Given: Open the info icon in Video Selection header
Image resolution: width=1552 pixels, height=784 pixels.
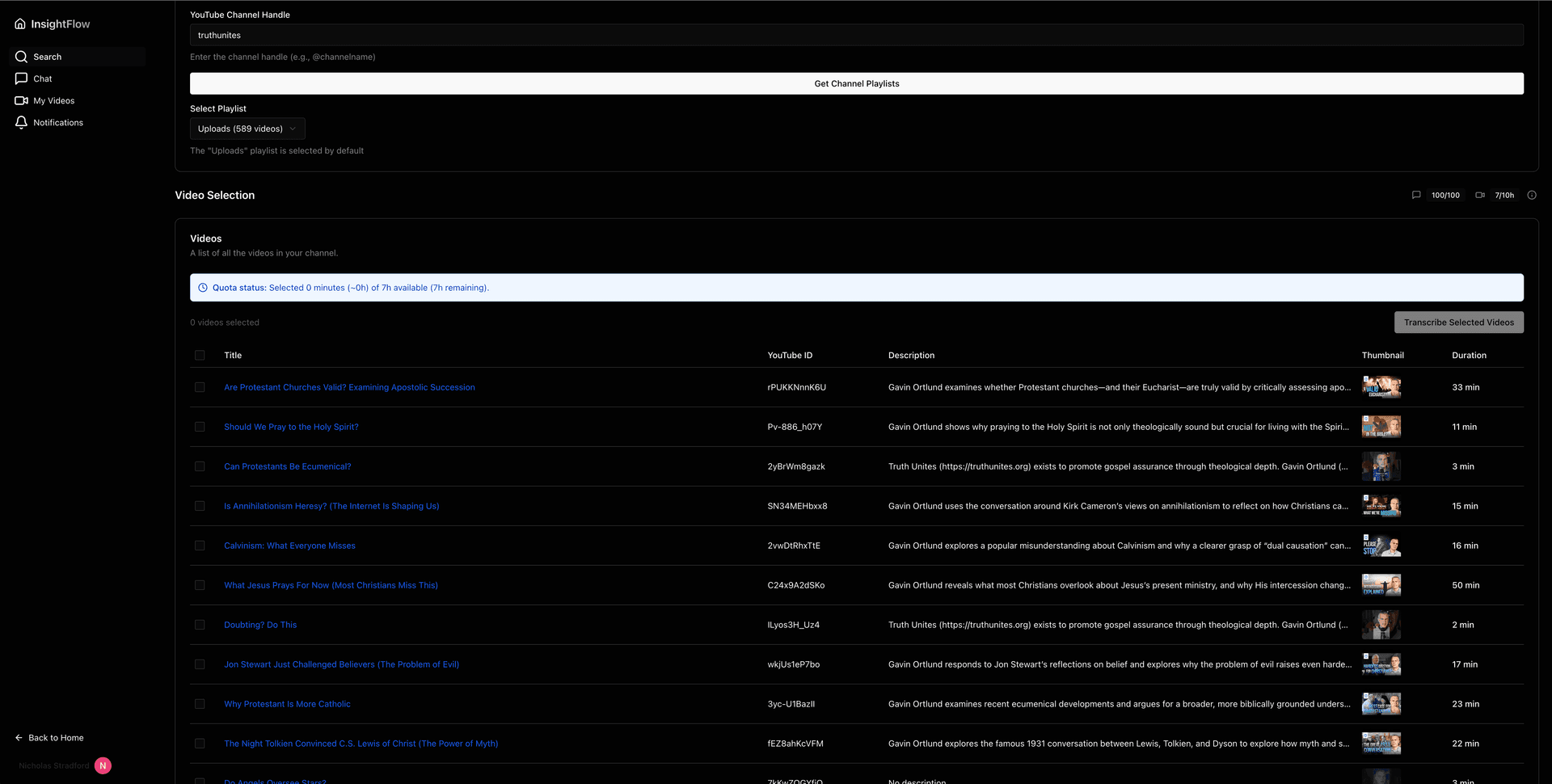Looking at the screenshot, I should [1532, 195].
